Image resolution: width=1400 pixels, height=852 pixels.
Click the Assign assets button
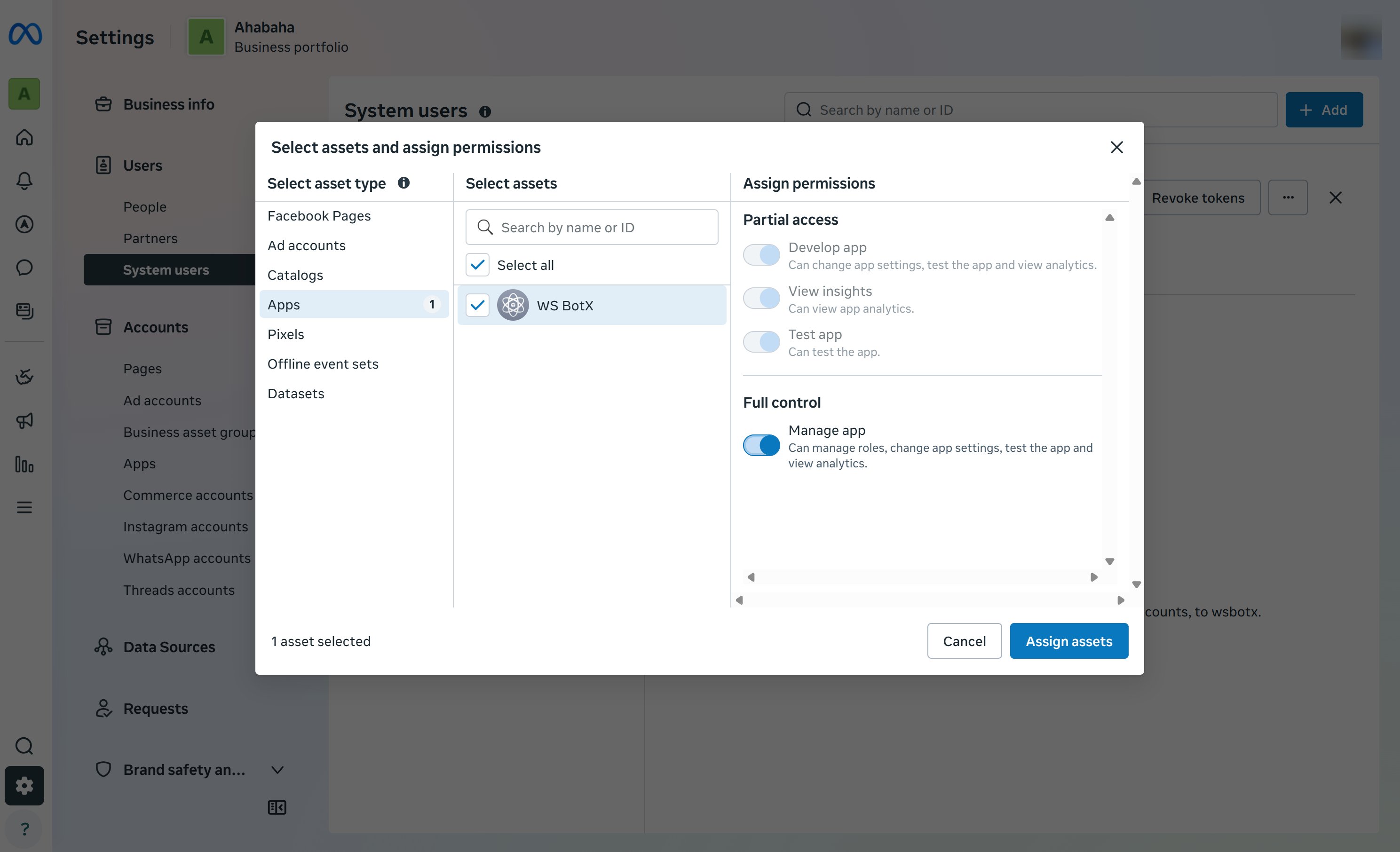click(1069, 641)
